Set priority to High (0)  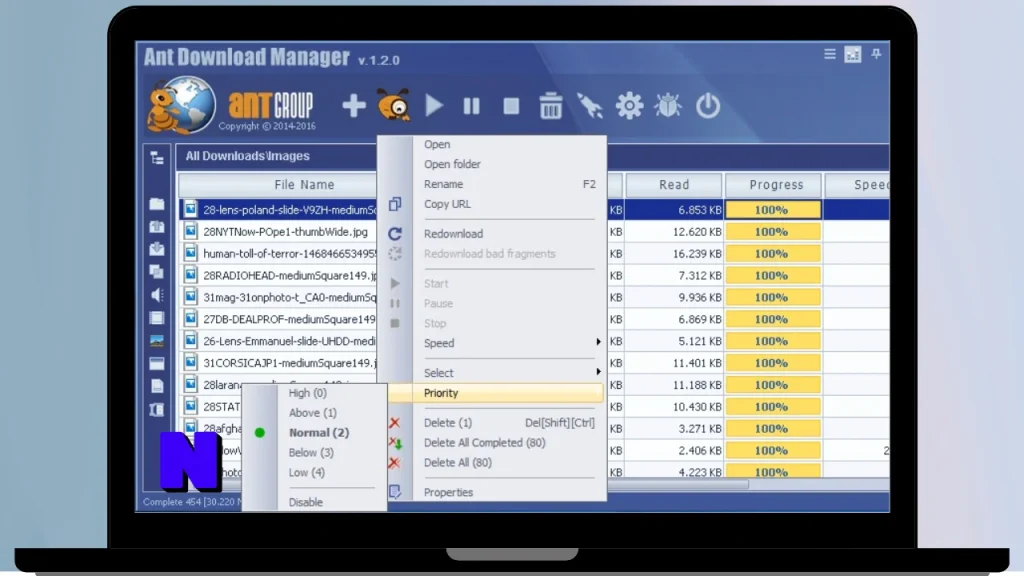tap(308, 392)
